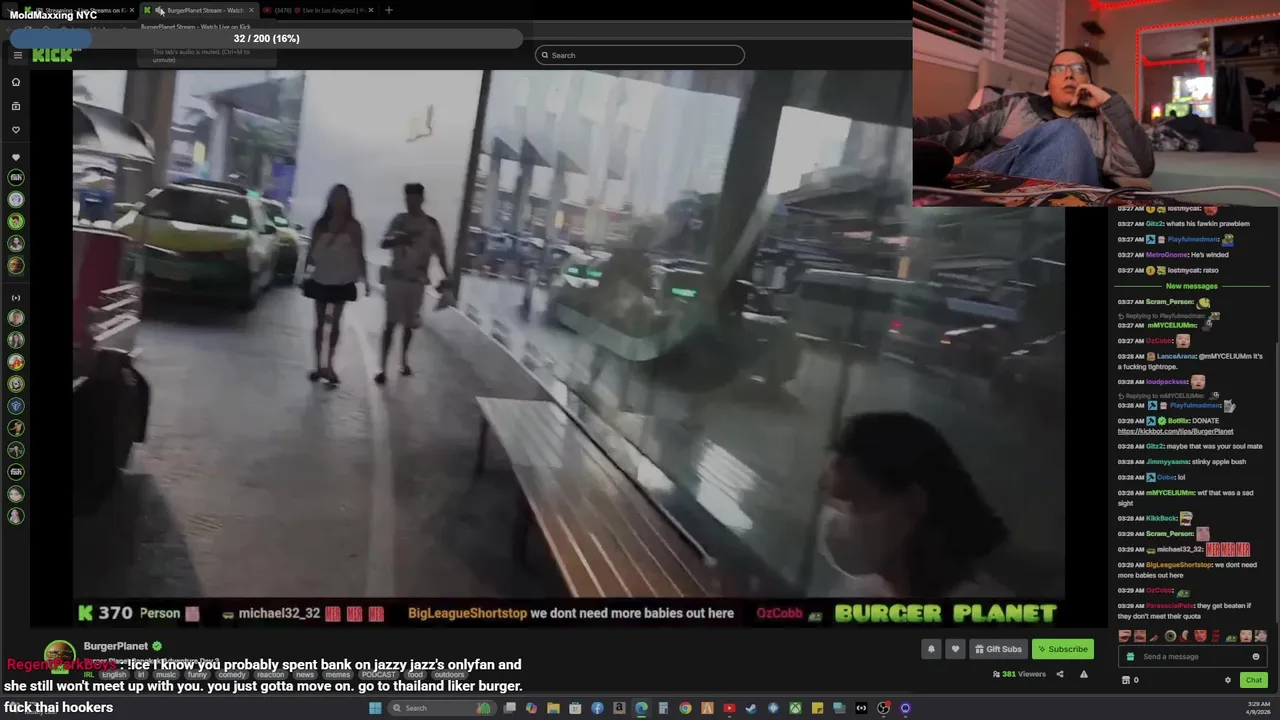Viewport: 1280px width, 720px height.
Task: Click the Kick logo
Action: click(x=52, y=55)
